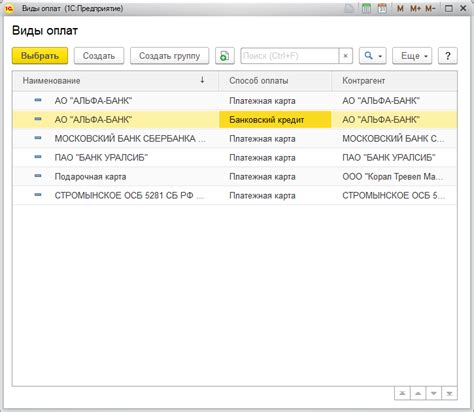Close the Виды оплат window
The width and height of the screenshot is (474, 412).
coord(463,8)
